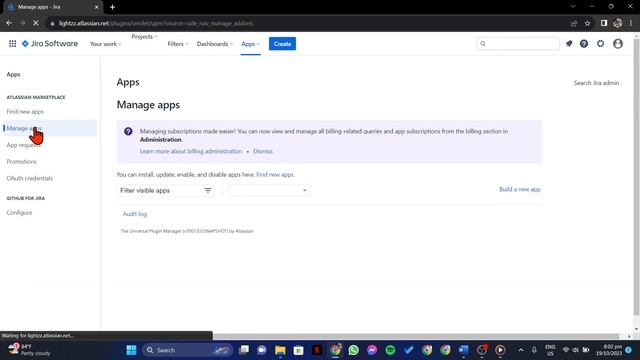Open the notifications icon in Jira header
The height and width of the screenshot is (360, 640).
click(x=569, y=44)
